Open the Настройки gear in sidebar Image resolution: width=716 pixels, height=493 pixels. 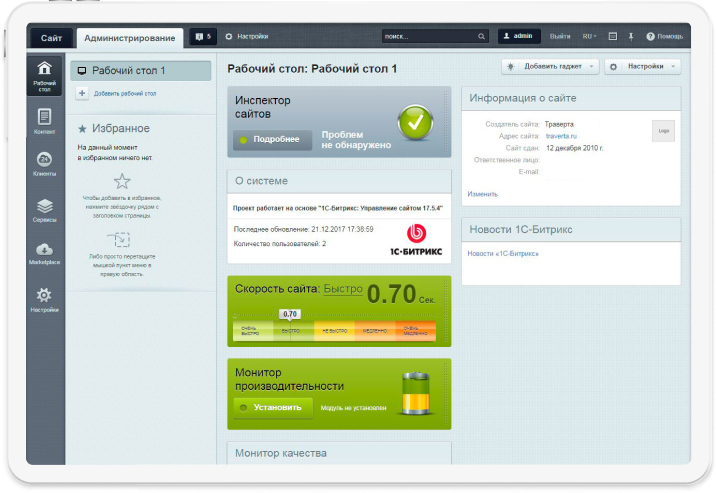(x=44, y=299)
